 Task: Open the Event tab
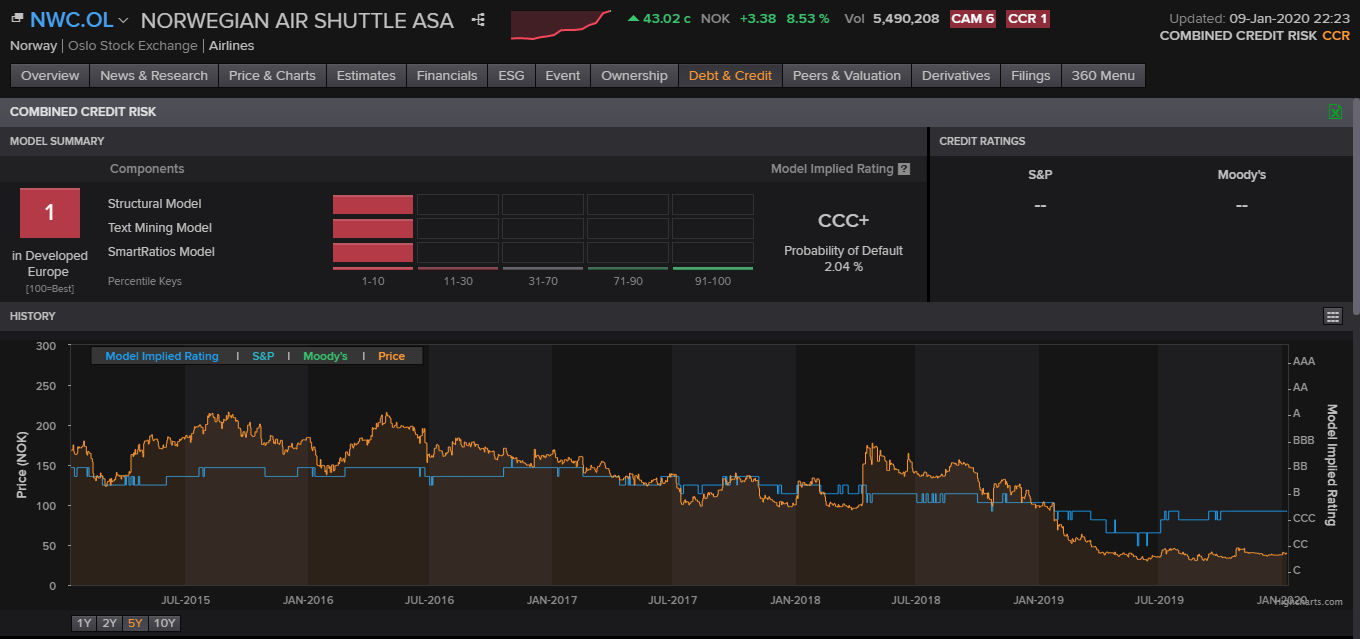[563, 76]
